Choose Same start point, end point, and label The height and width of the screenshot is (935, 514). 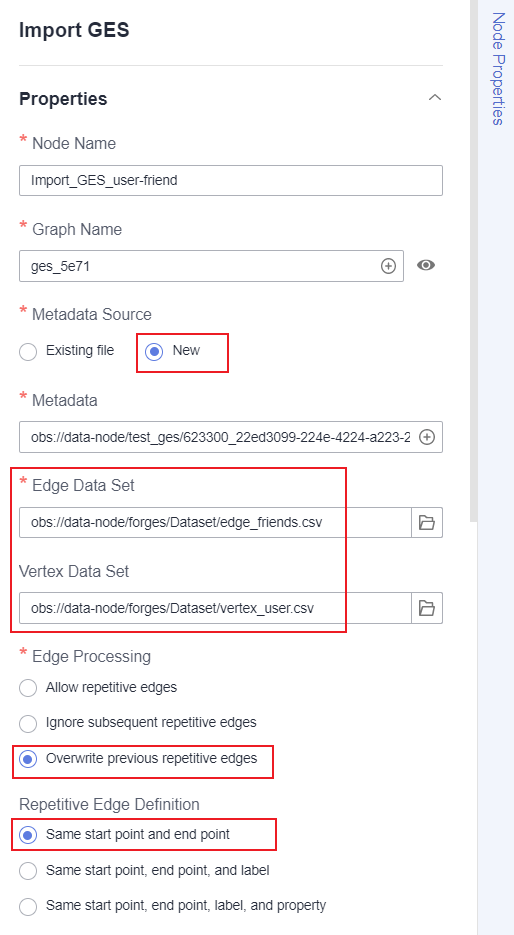coord(28,871)
